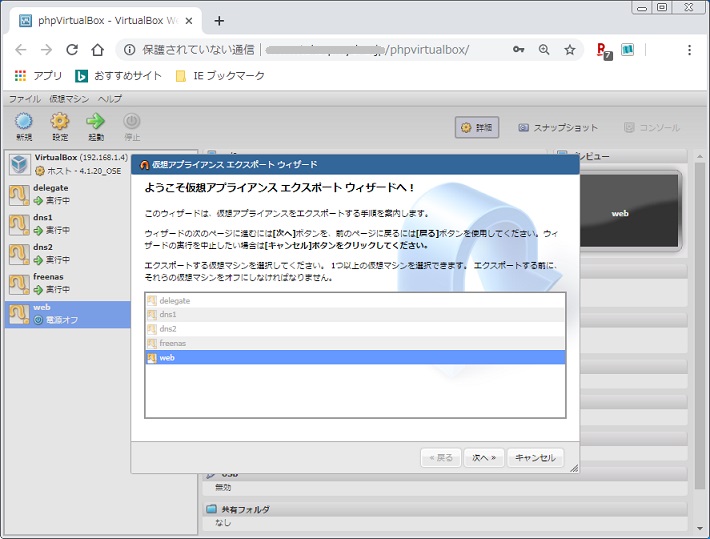Open the おすすめサイト bookmark
Viewport: 710px width, 539px height.
(119, 76)
